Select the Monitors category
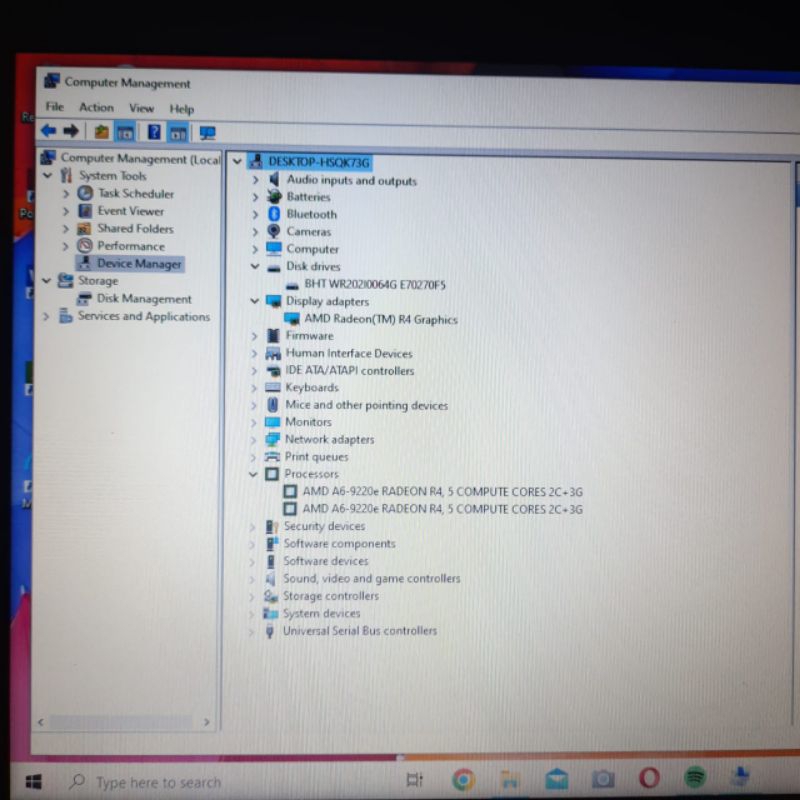This screenshot has width=800, height=800. (x=308, y=422)
